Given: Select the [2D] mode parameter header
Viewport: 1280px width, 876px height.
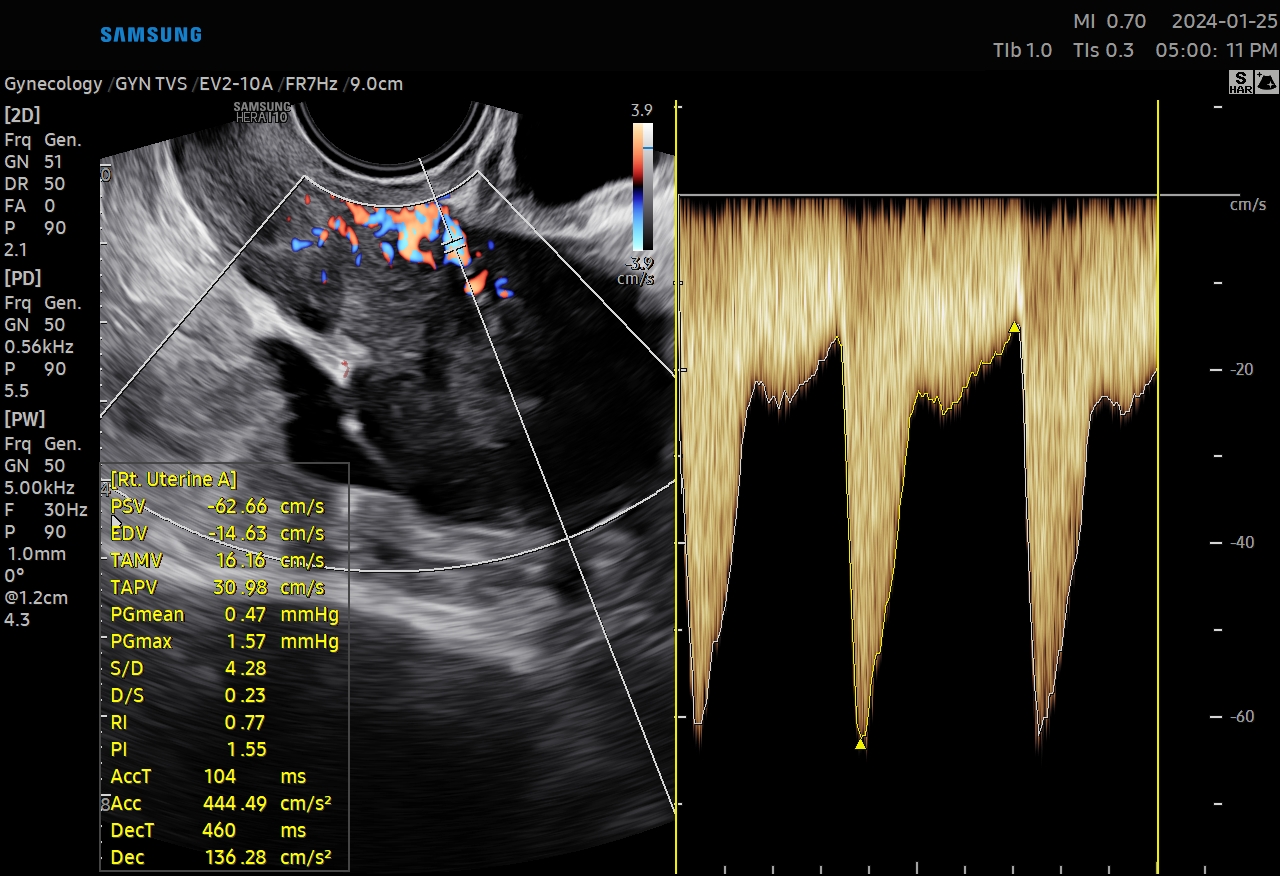Looking at the screenshot, I should (x=23, y=115).
